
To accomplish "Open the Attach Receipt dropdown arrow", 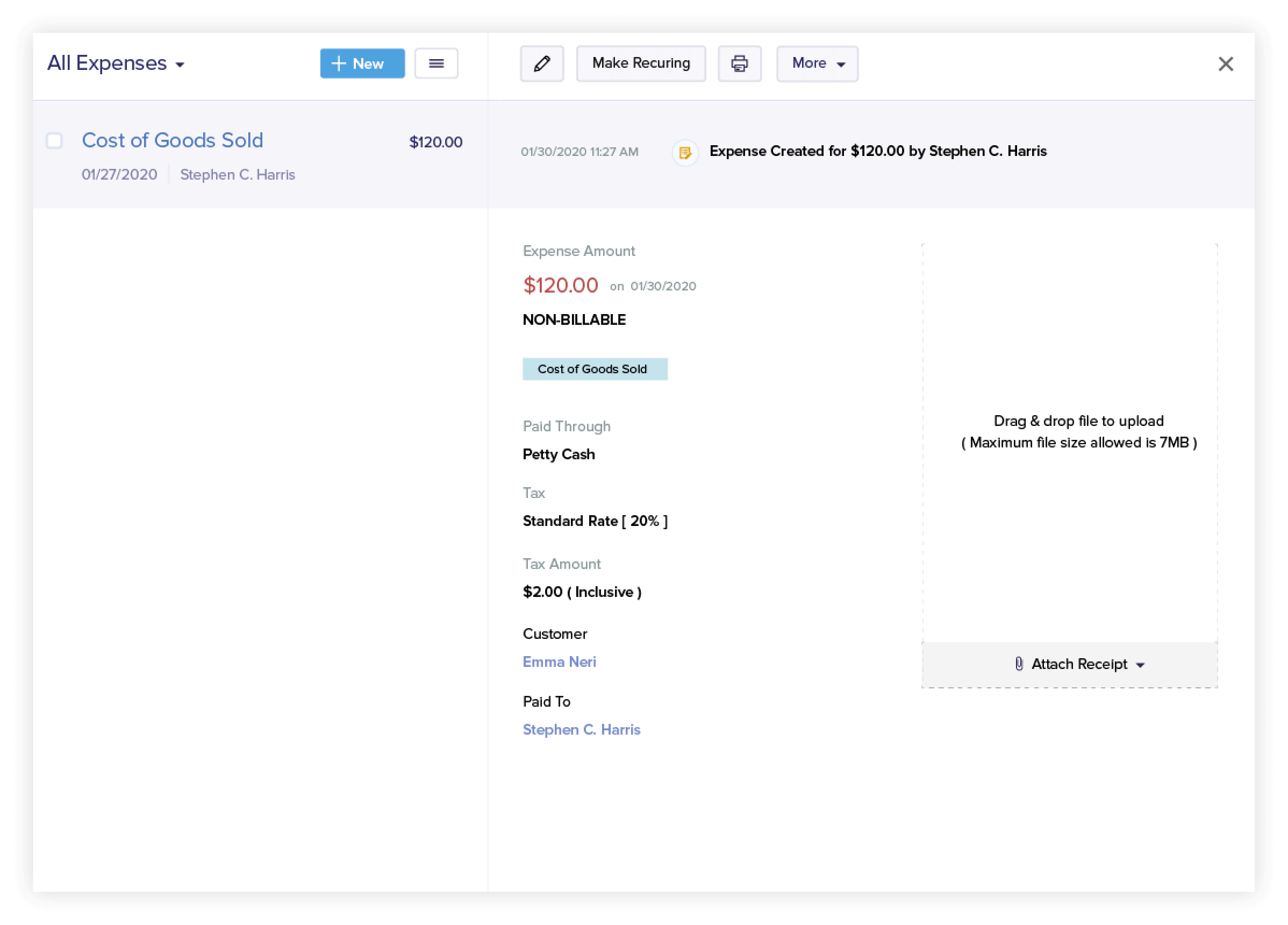I will (x=1141, y=664).
